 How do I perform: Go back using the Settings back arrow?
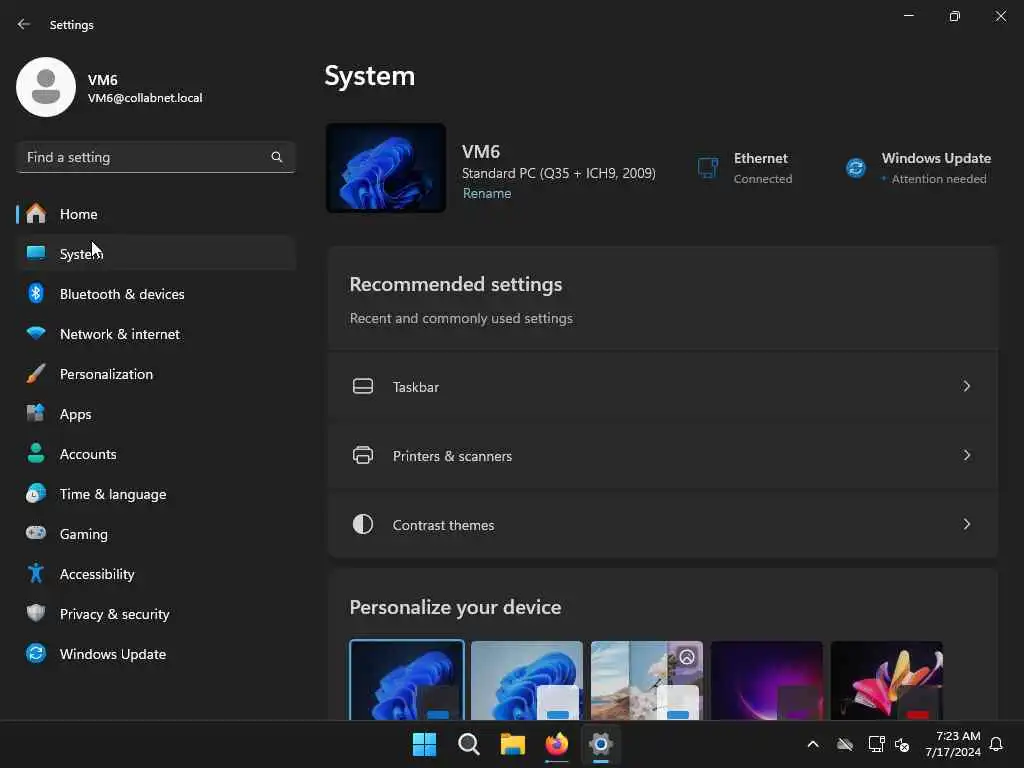(24, 24)
